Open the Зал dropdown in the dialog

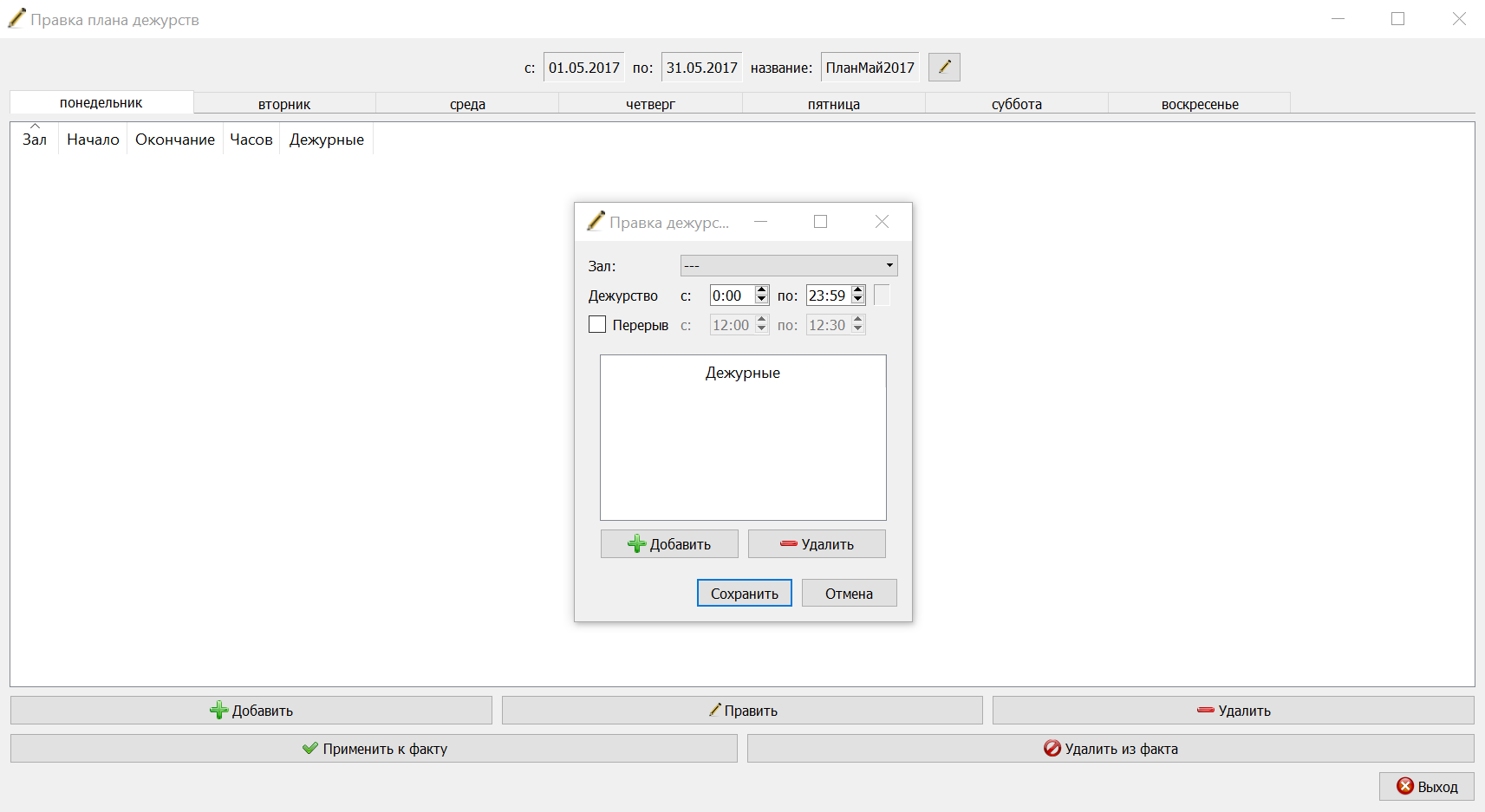pyautogui.click(x=789, y=265)
